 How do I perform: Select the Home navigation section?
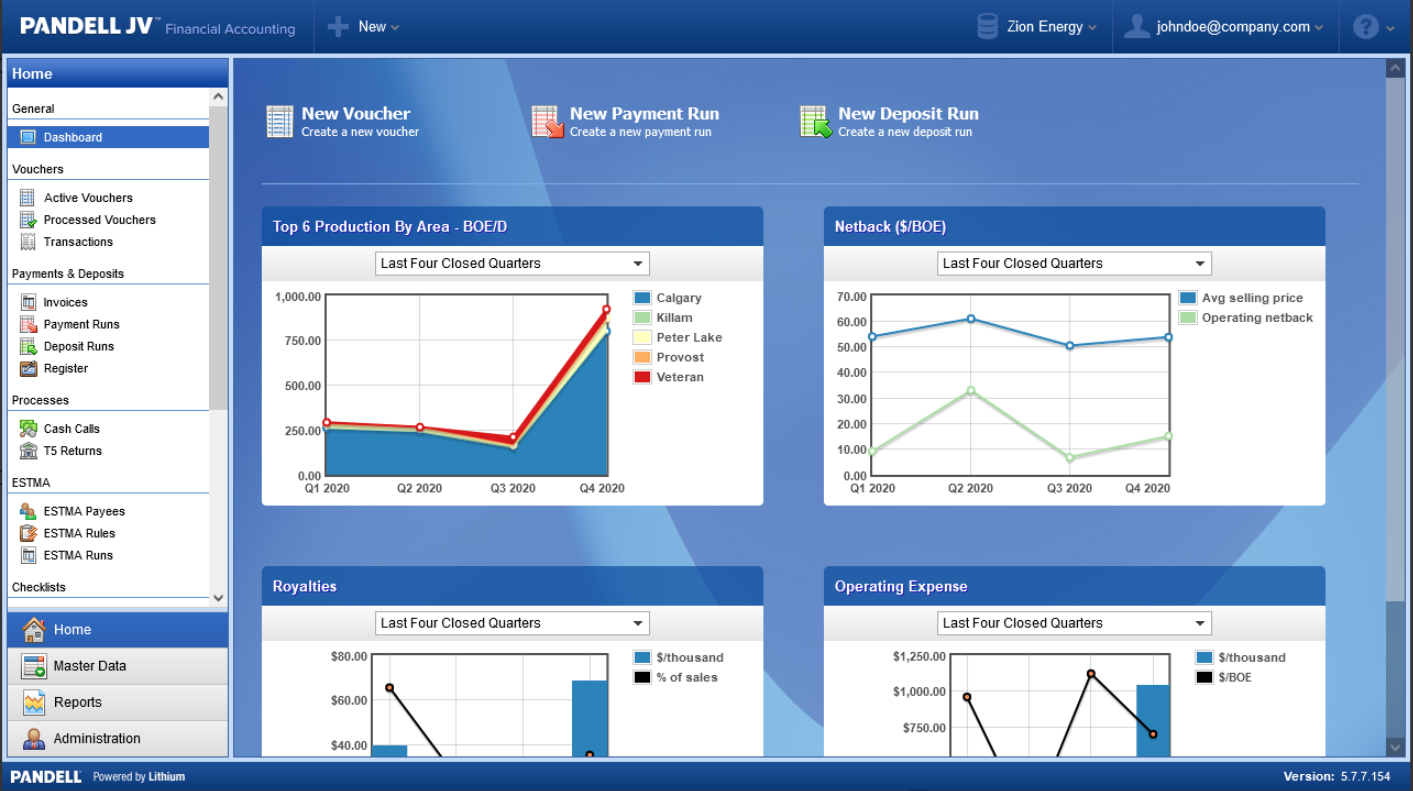tap(118, 629)
